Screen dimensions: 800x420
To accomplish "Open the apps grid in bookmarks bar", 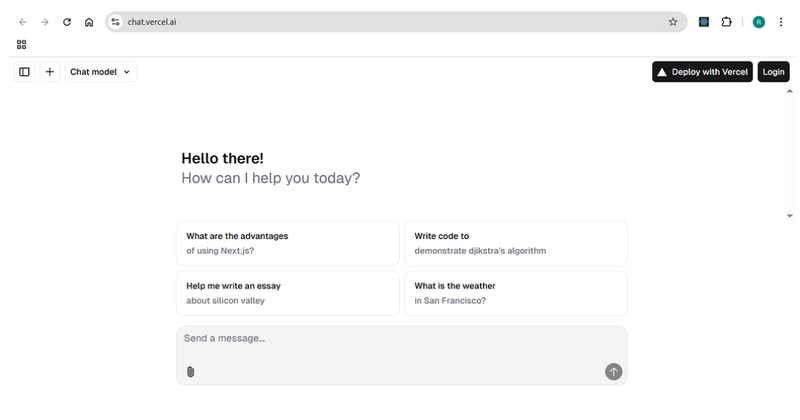I will point(21,44).
